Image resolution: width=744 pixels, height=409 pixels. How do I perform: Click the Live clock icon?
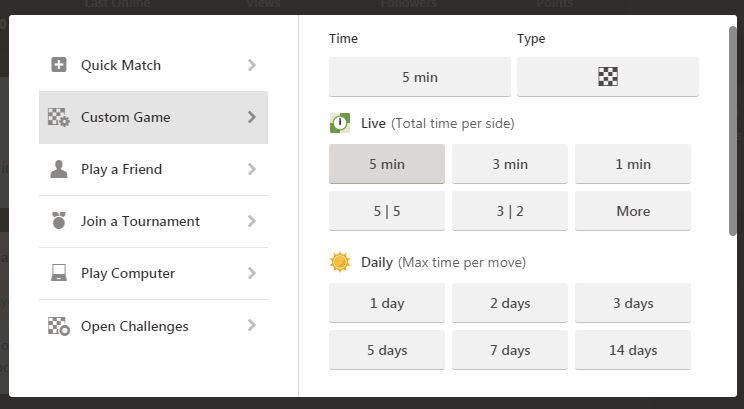tap(340, 123)
